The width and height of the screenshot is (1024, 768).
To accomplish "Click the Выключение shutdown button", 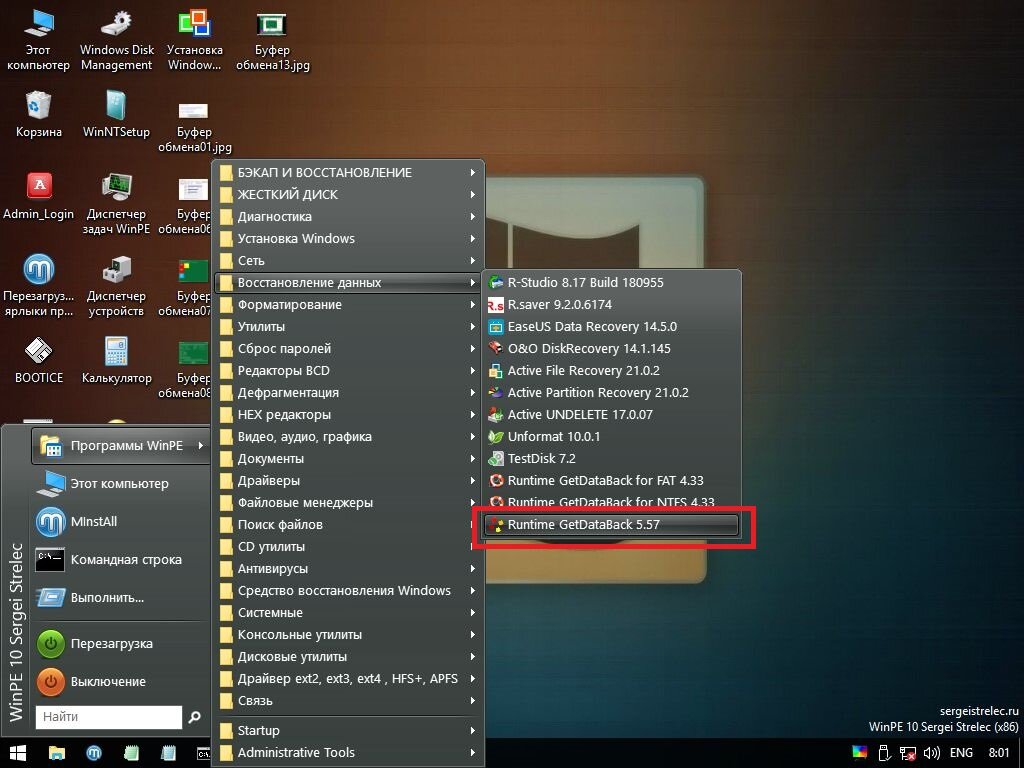I will click(121, 682).
